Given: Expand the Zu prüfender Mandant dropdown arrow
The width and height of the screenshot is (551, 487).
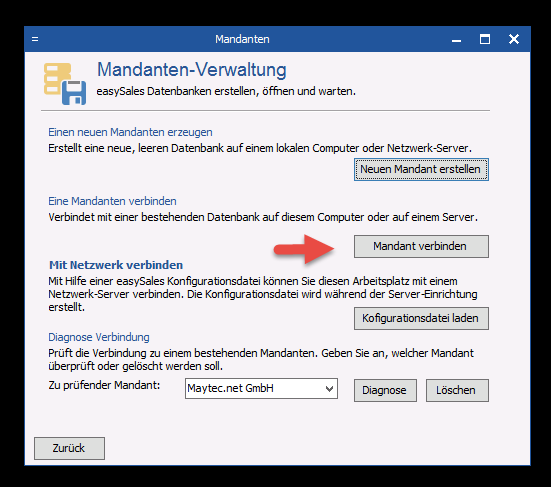Looking at the screenshot, I should (329, 389).
